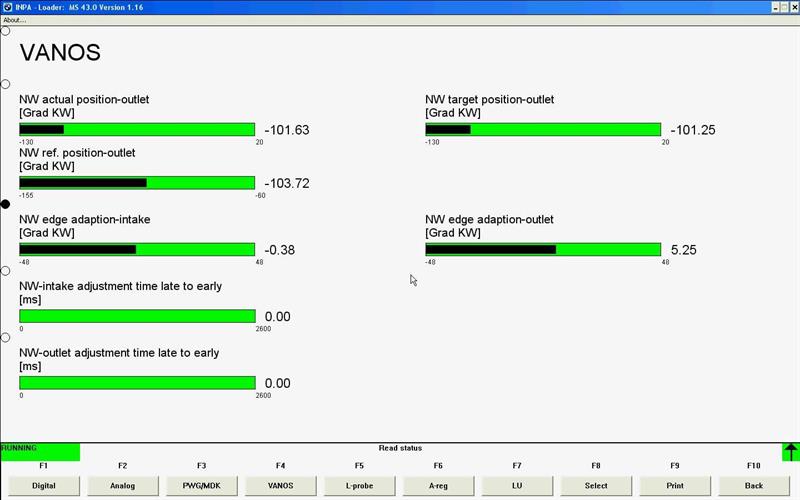Screen dimensions: 800x500
Task: Click the LU button
Action: (x=517, y=485)
